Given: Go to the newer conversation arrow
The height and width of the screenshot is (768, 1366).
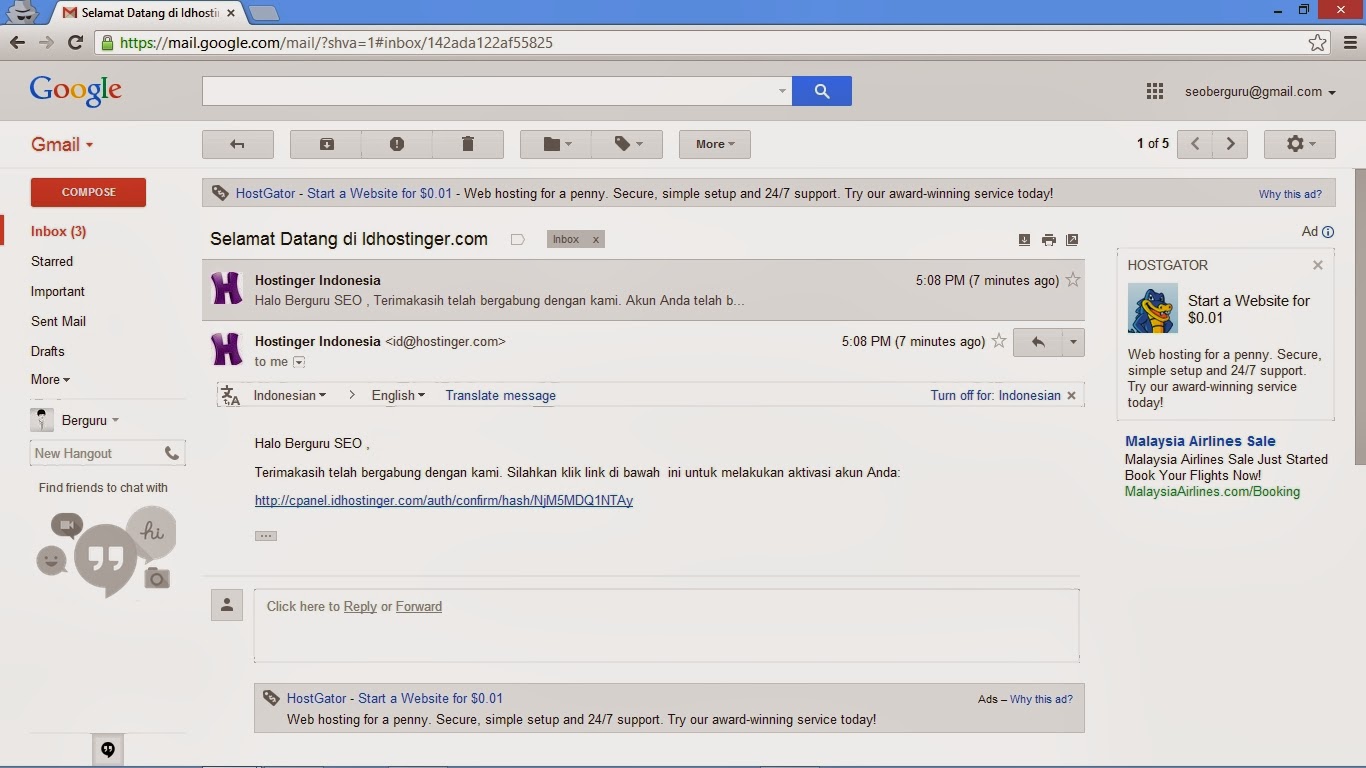Looking at the screenshot, I should point(1195,144).
